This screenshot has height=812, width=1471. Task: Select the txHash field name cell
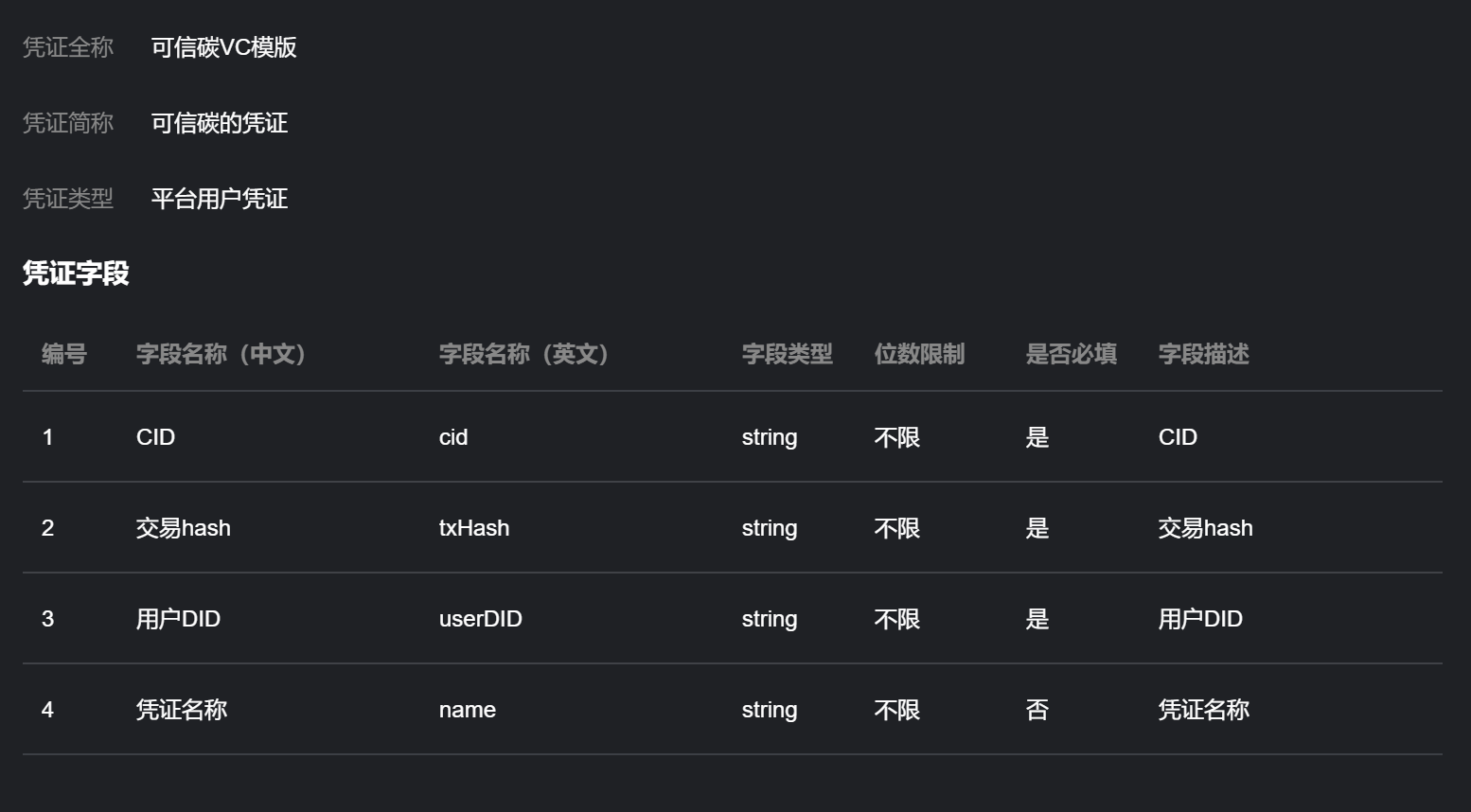[x=474, y=528]
